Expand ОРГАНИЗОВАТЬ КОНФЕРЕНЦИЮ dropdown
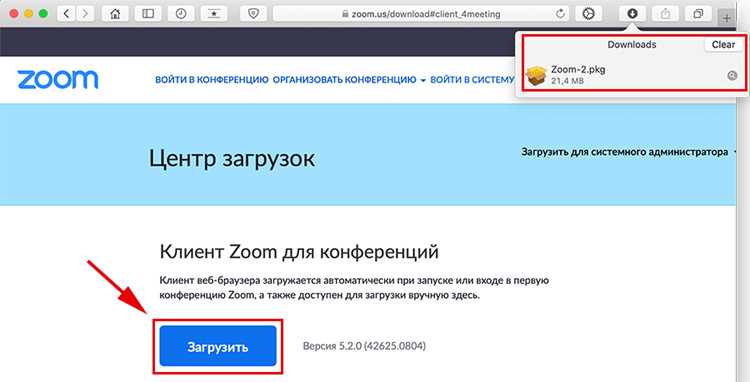 (349, 80)
